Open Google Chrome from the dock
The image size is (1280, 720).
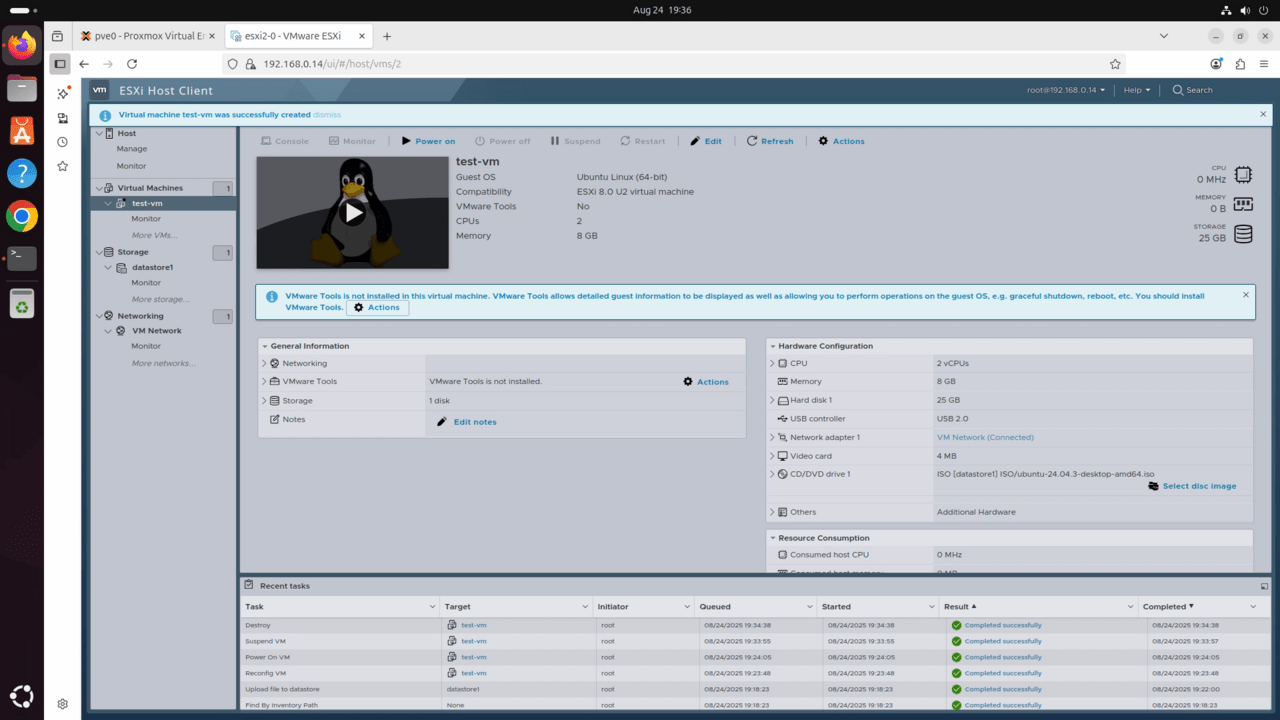coord(22,216)
